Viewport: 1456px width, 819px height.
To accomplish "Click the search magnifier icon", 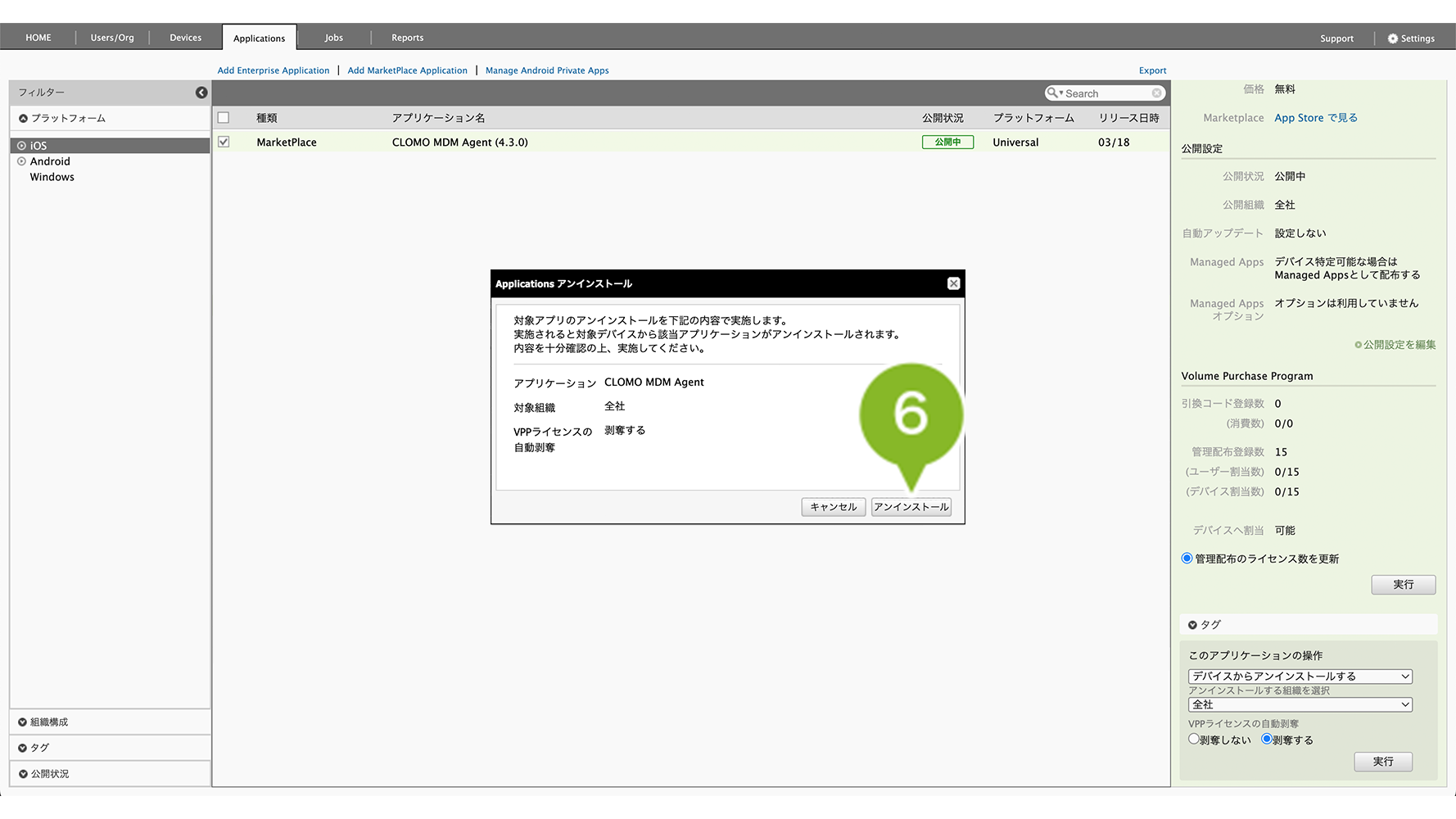I will point(1052,93).
